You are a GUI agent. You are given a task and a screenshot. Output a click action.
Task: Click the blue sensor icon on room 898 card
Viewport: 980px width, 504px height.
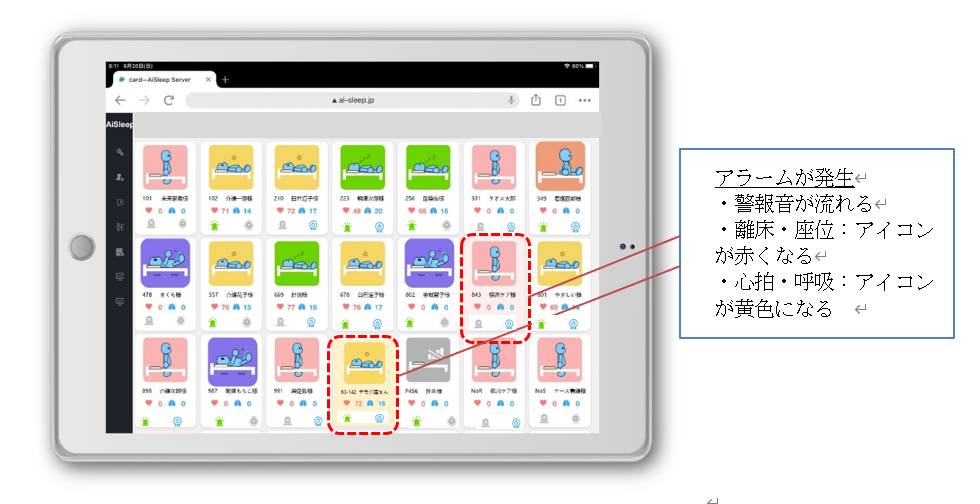179,421
